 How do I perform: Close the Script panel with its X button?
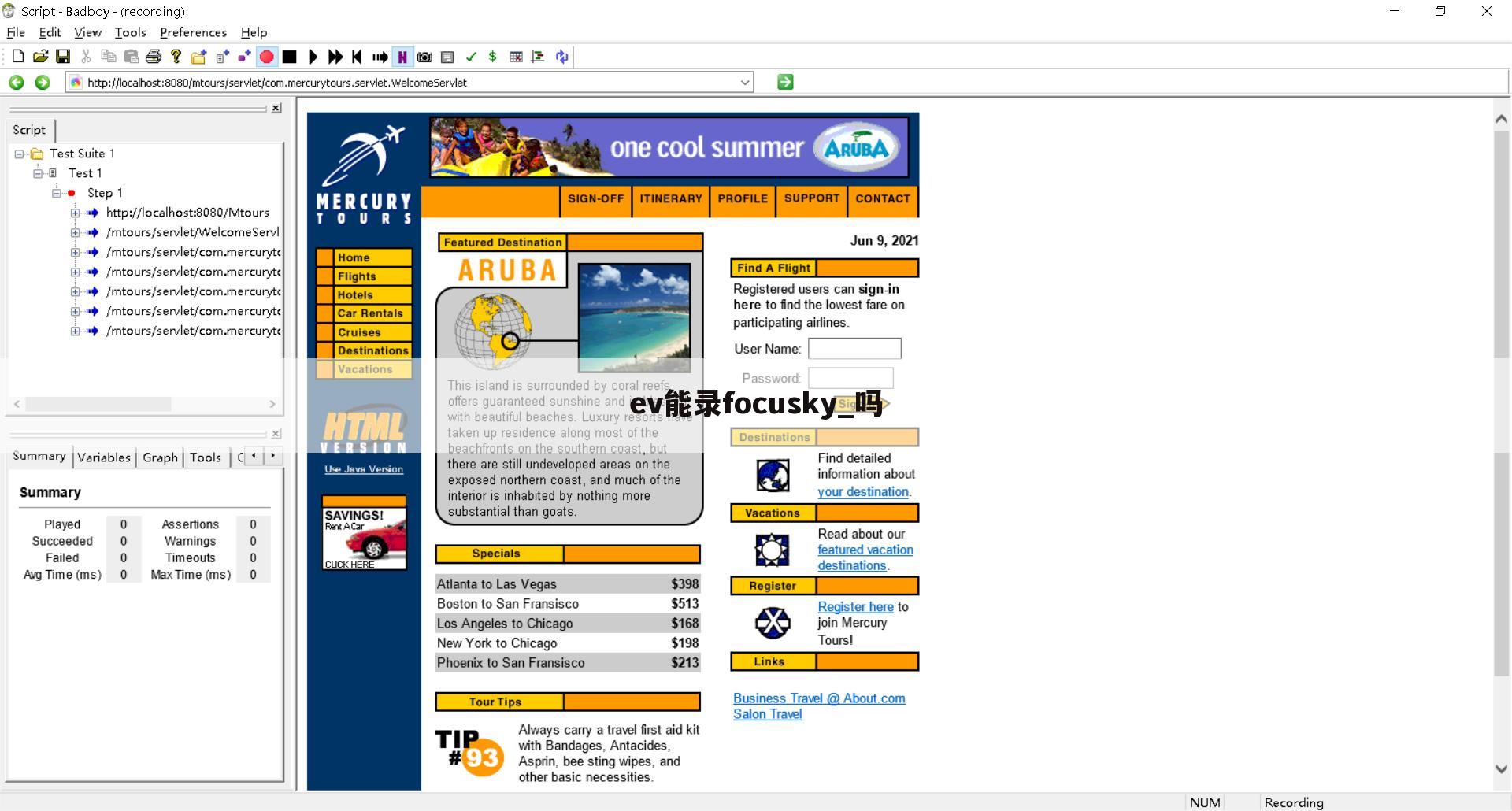pyautogui.click(x=276, y=109)
